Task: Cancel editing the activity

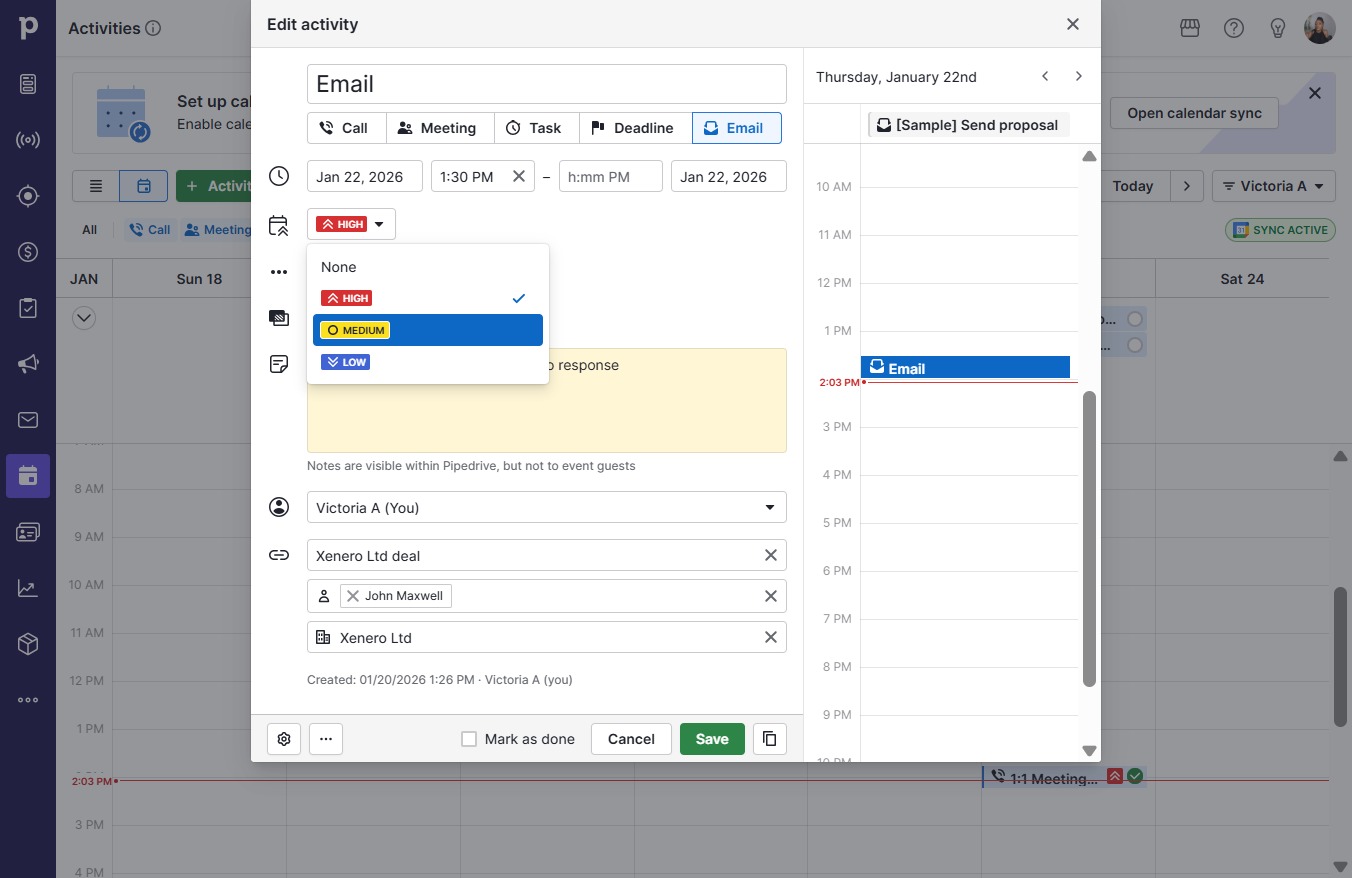Action: (x=631, y=739)
